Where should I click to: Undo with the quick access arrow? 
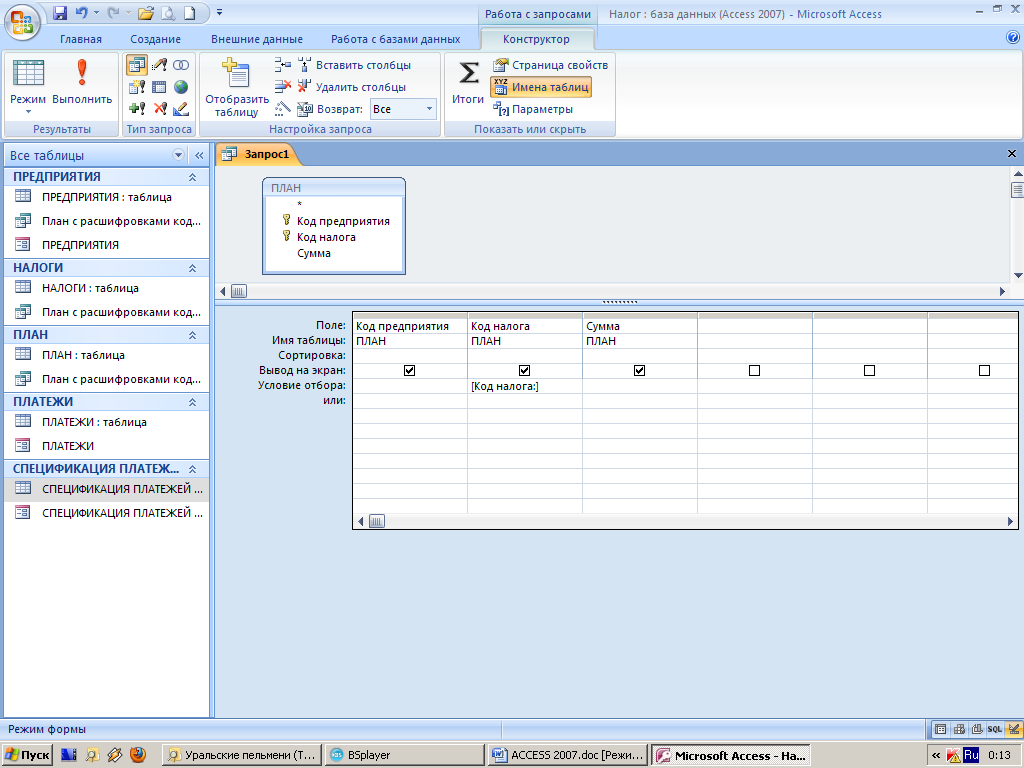tap(82, 12)
